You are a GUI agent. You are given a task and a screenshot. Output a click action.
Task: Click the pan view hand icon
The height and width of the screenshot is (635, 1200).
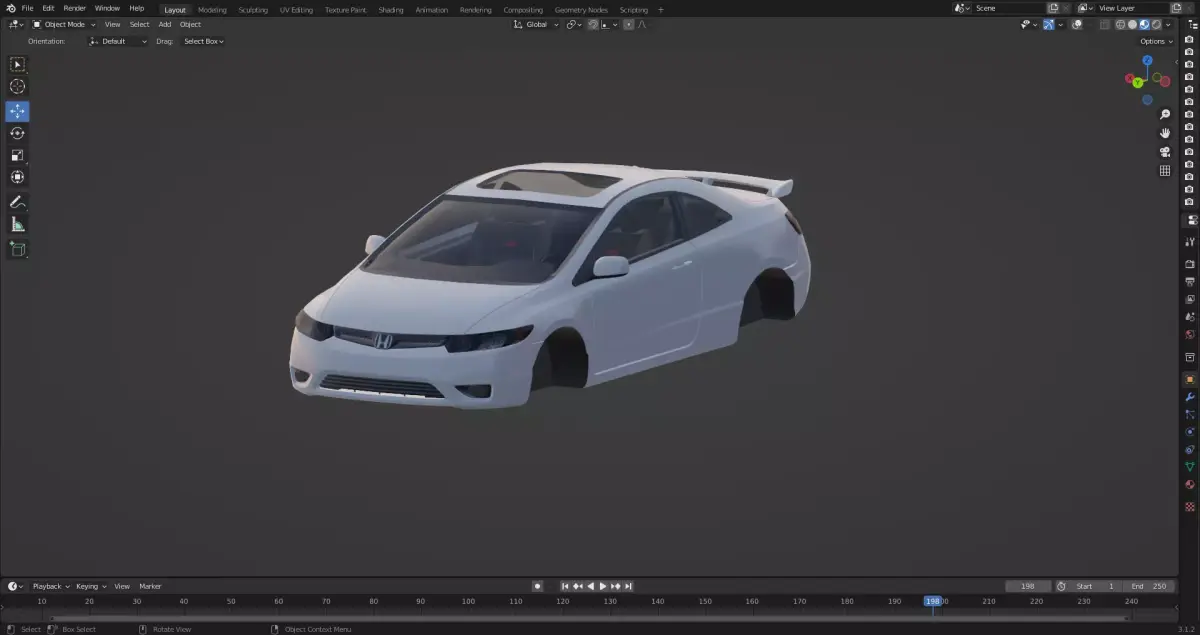1165,133
